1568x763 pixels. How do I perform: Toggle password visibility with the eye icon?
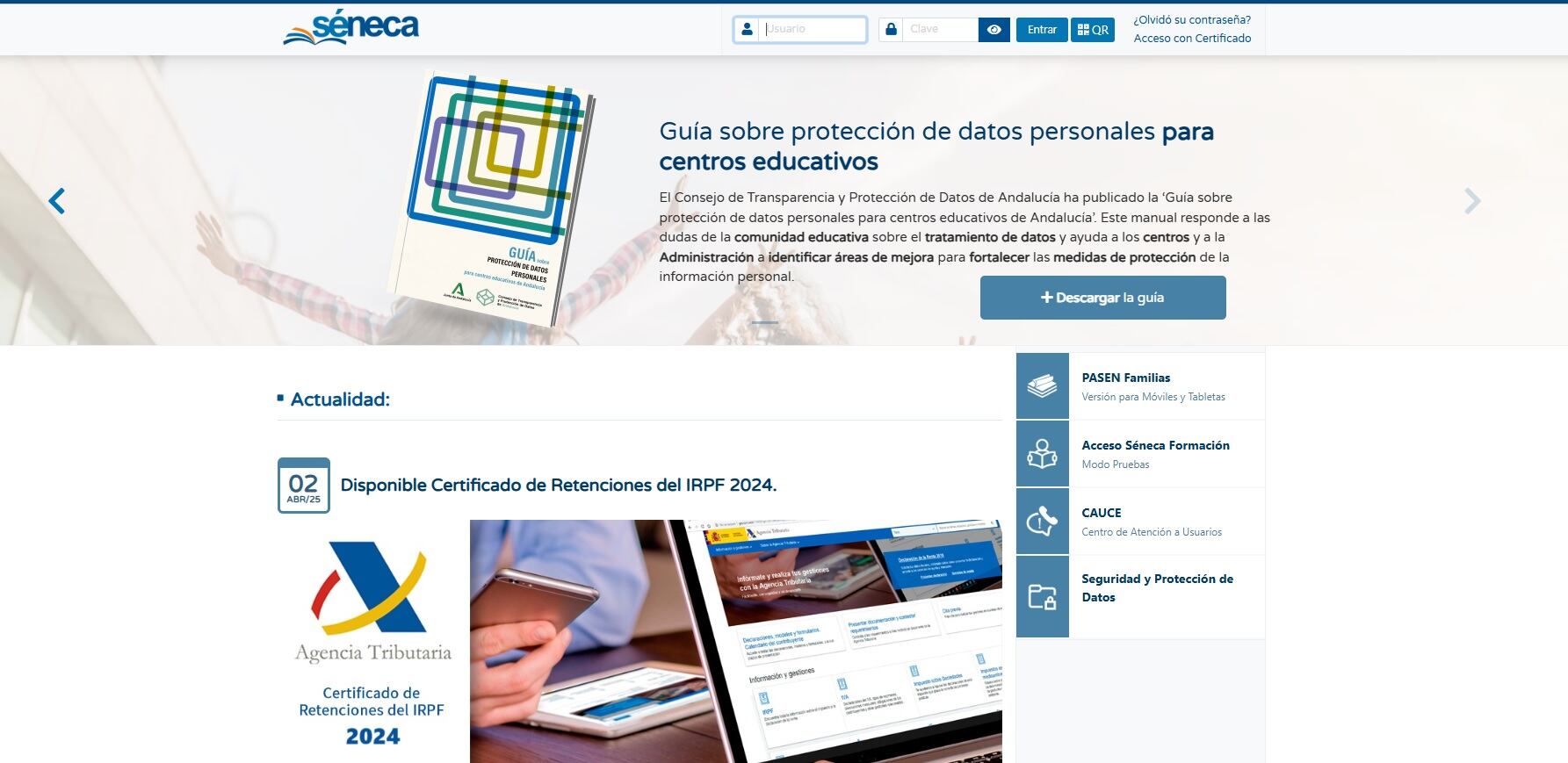pos(994,30)
